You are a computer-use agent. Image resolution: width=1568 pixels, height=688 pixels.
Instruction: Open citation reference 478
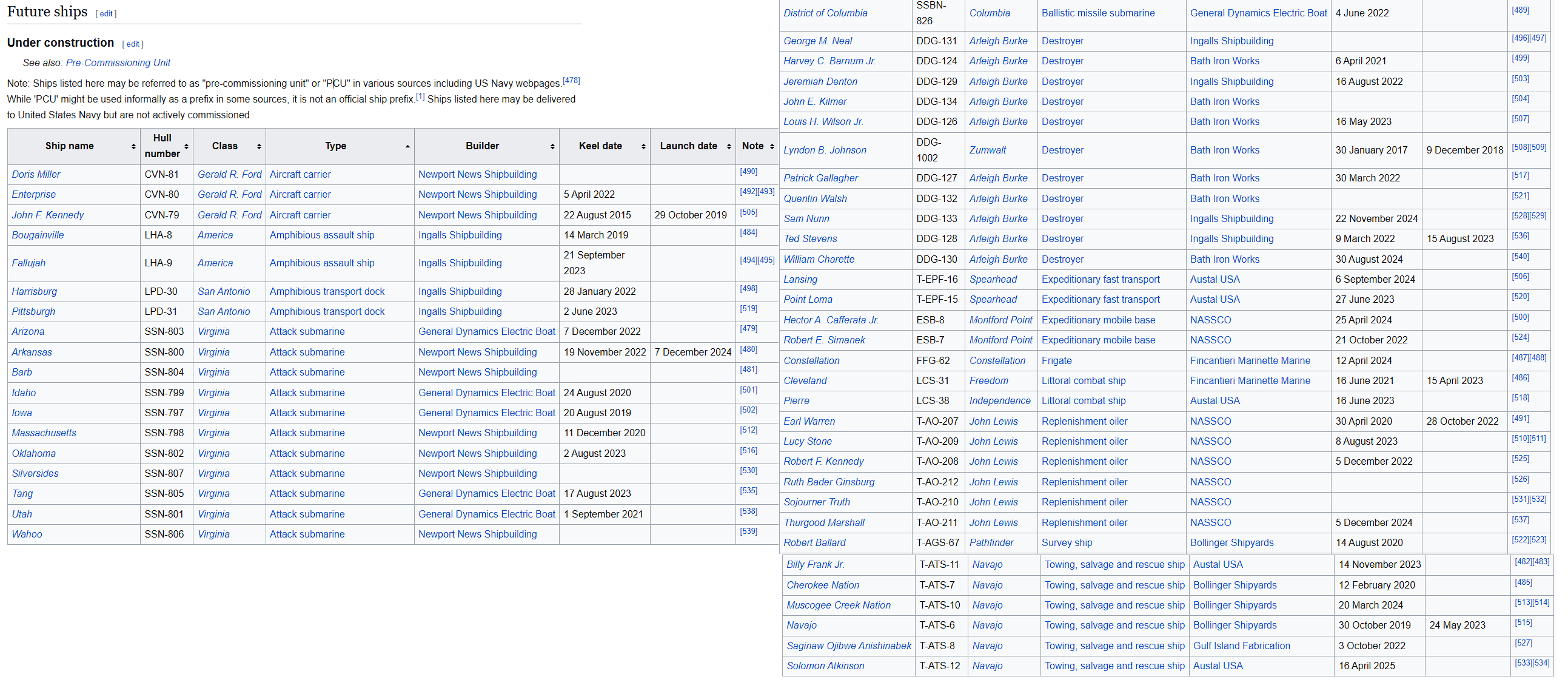(x=571, y=80)
